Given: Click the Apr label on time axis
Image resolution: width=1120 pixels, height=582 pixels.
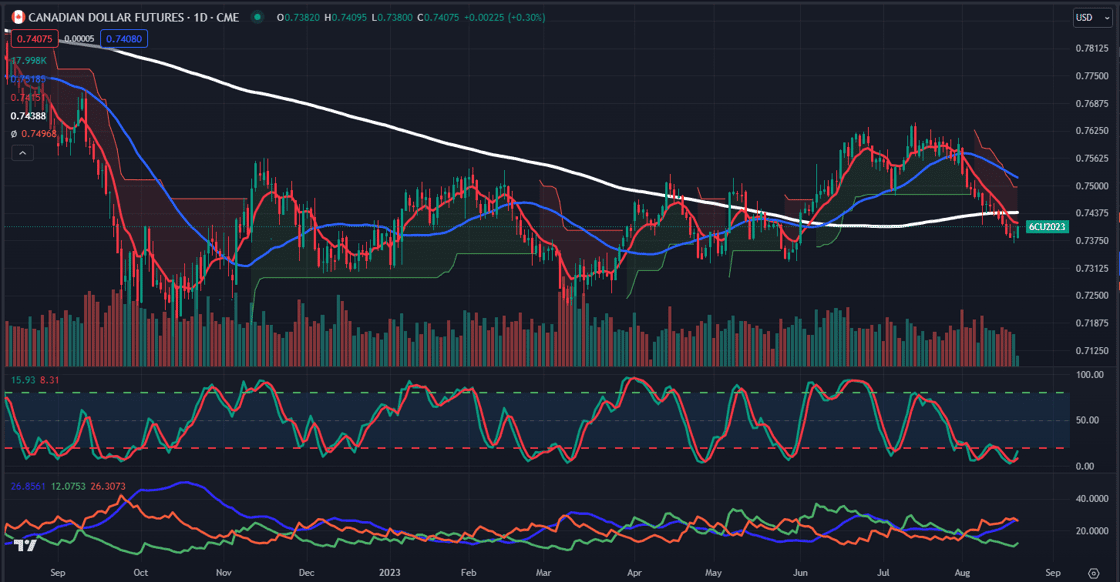Looking at the screenshot, I should (634, 573).
